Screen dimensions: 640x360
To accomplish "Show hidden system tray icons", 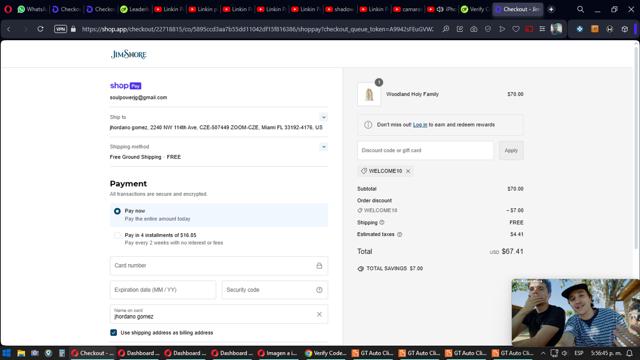I will [543, 353].
